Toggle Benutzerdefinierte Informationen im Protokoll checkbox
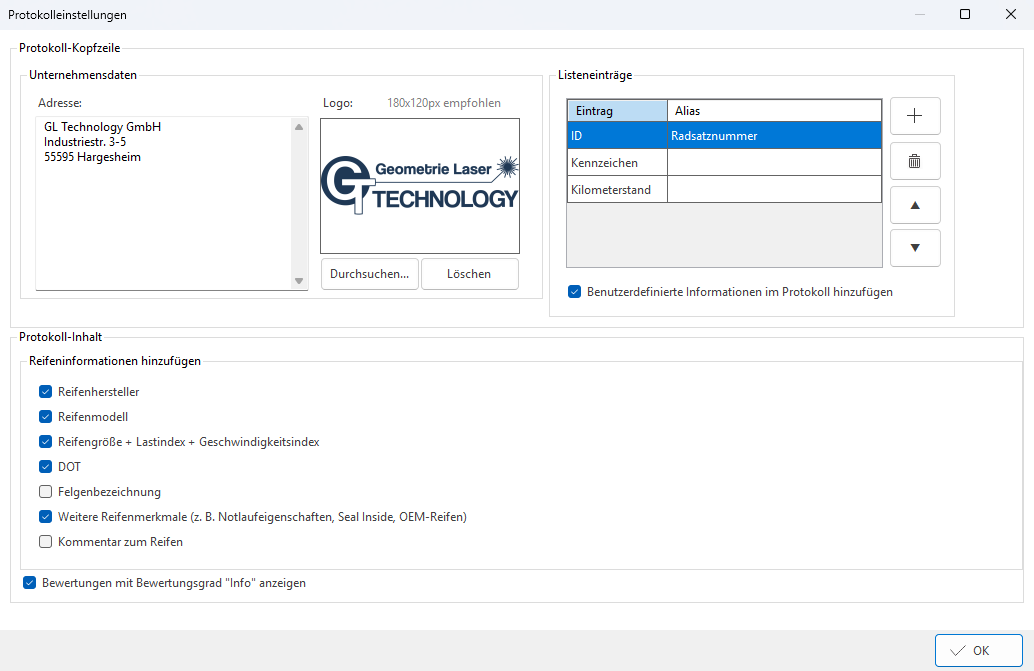Screen dimensions: 1034x671 pyautogui.click(x=574, y=292)
